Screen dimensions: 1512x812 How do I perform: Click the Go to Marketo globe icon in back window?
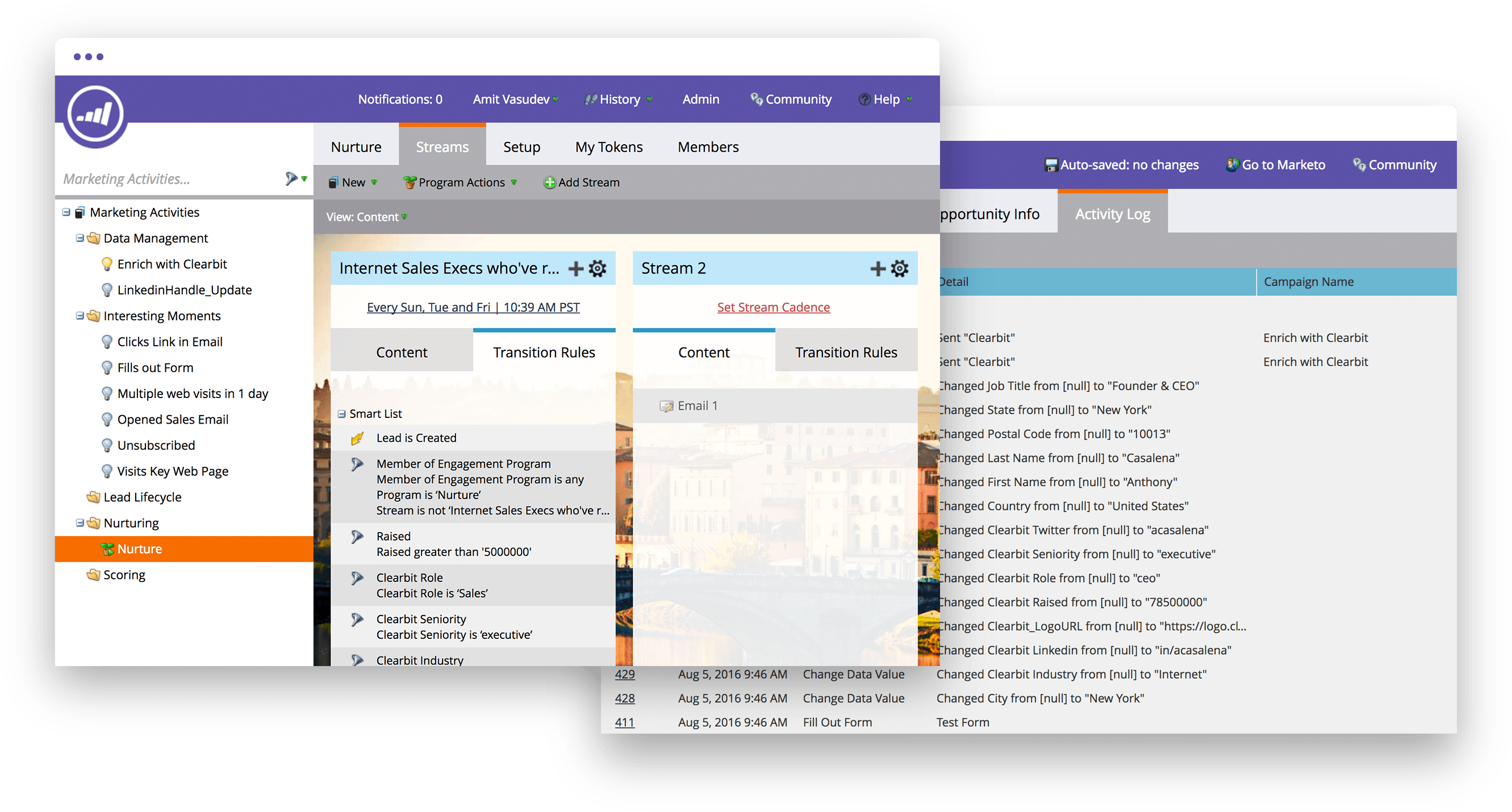point(1233,165)
